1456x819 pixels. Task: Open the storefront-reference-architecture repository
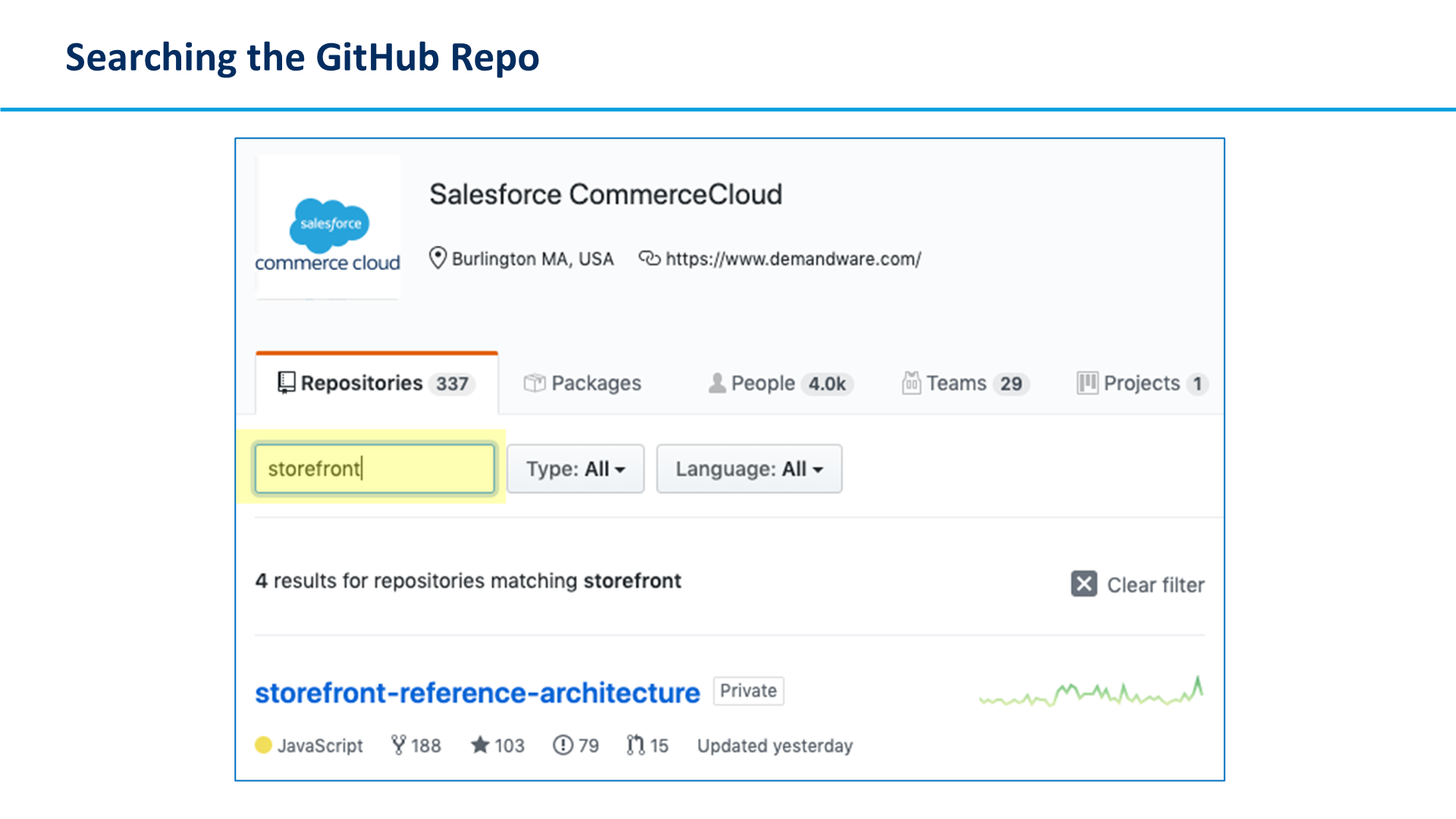[x=477, y=692]
